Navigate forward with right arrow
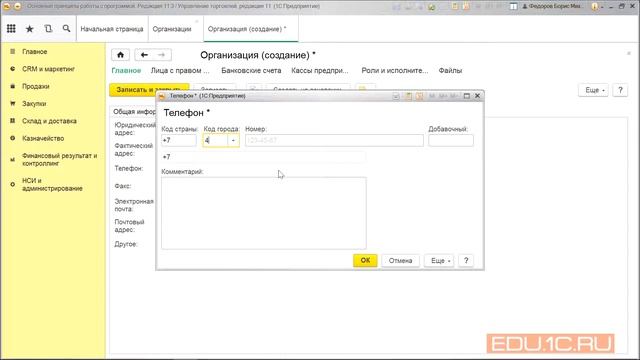The image size is (640, 360). point(162,55)
